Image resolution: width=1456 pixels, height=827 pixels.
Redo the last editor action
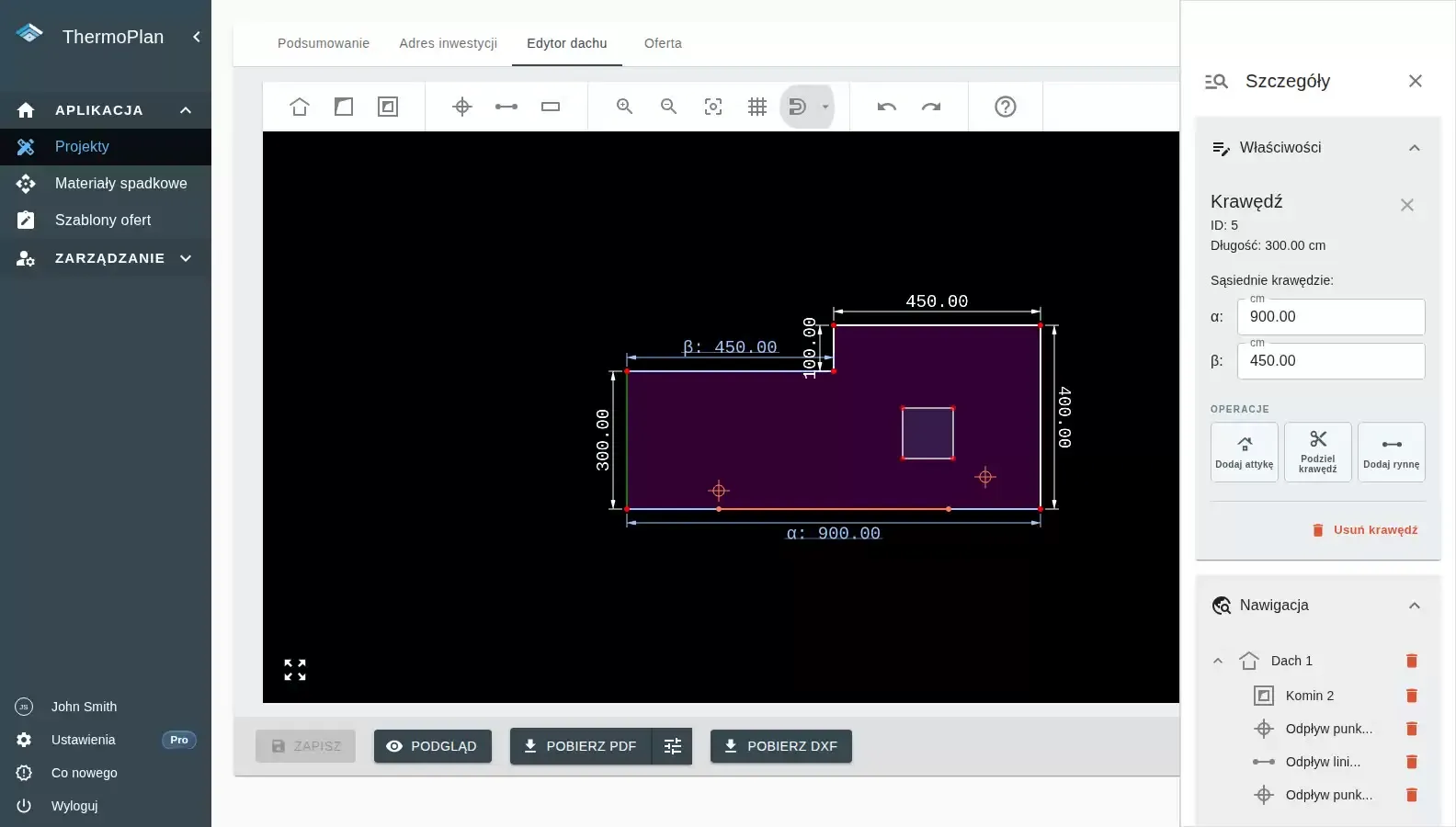(931, 107)
